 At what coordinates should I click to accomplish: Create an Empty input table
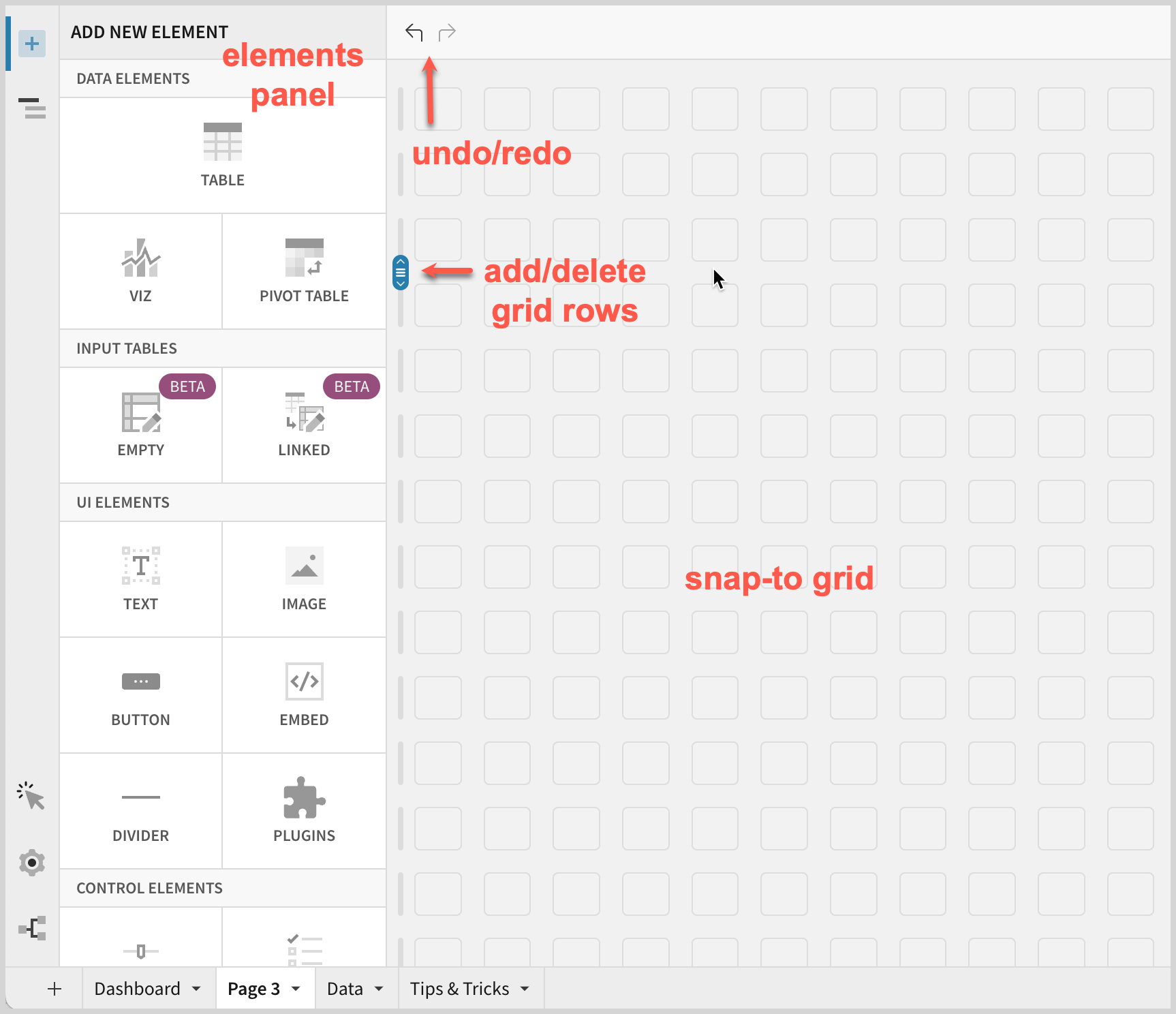140,425
